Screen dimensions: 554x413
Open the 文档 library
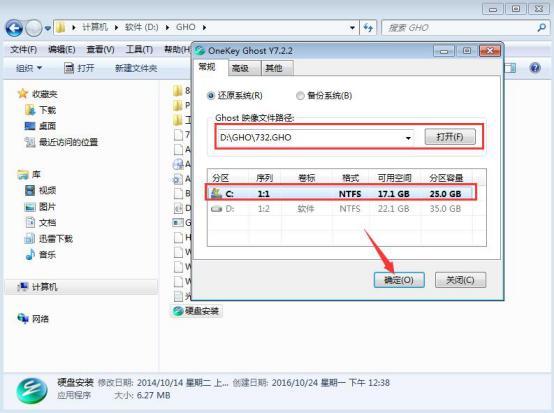point(41,223)
